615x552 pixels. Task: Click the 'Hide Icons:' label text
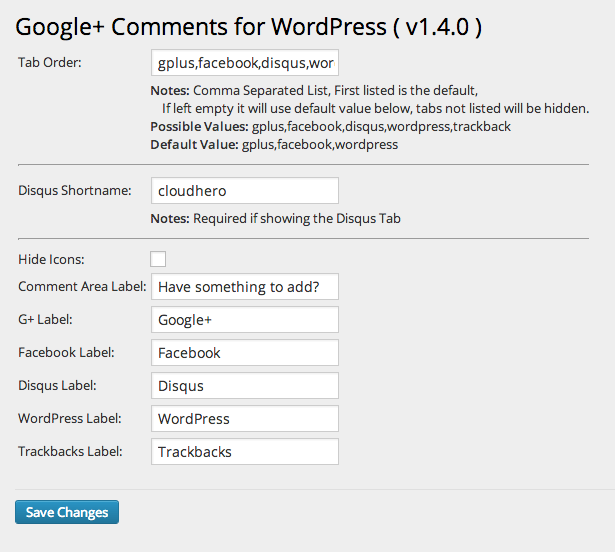click(51, 259)
